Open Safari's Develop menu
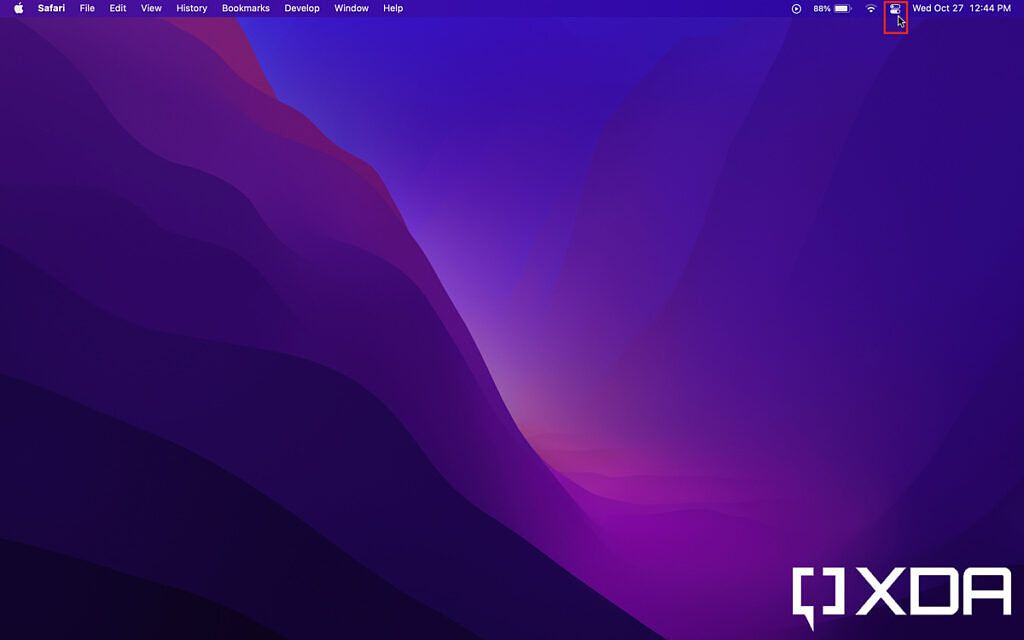This screenshot has width=1024, height=640. (302, 8)
